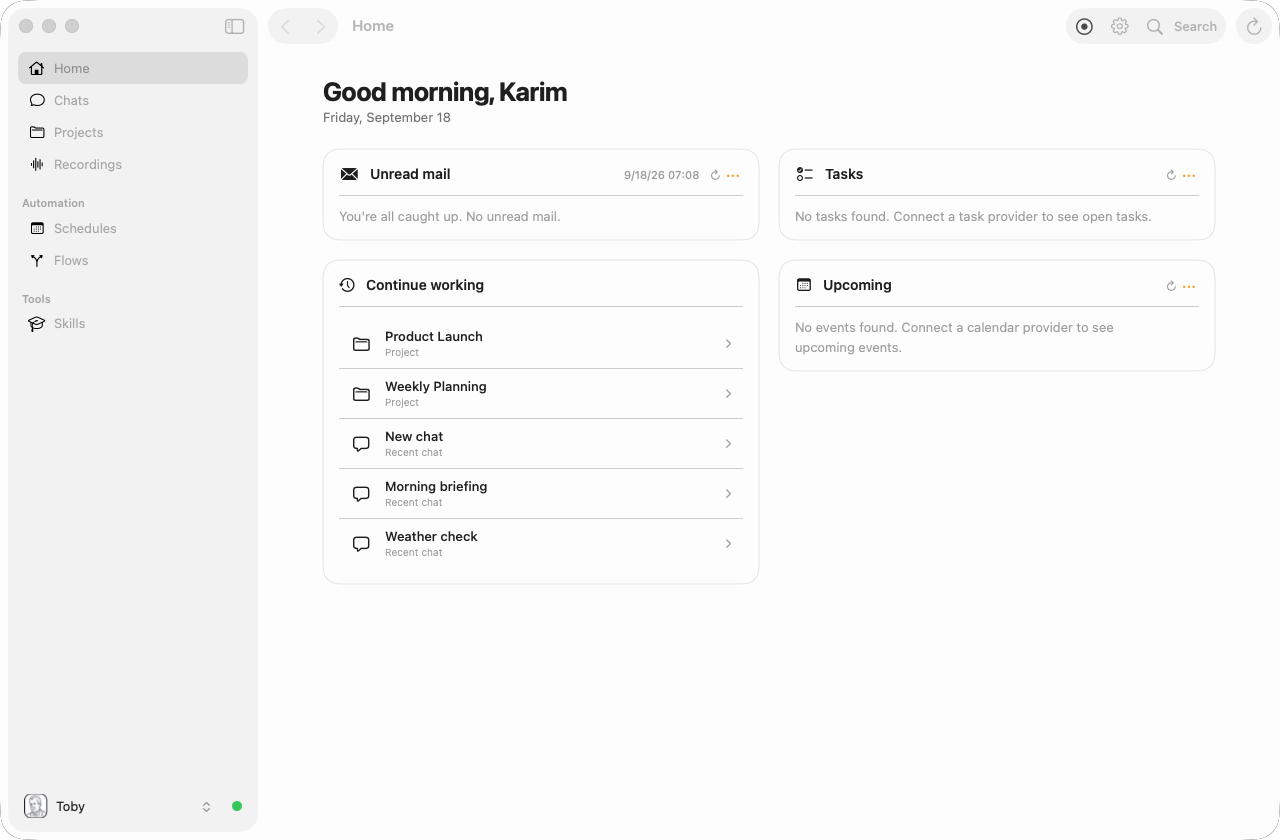Screen dimensions: 1280x840
Task: Click chevron next to Weather check
Action: click(728, 544)
